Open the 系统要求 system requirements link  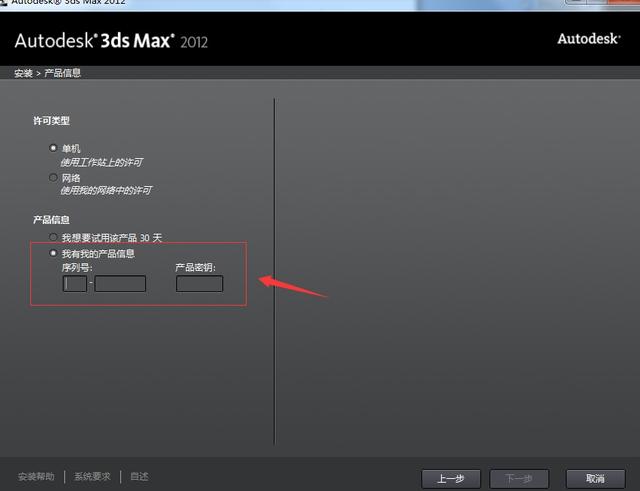92,477
